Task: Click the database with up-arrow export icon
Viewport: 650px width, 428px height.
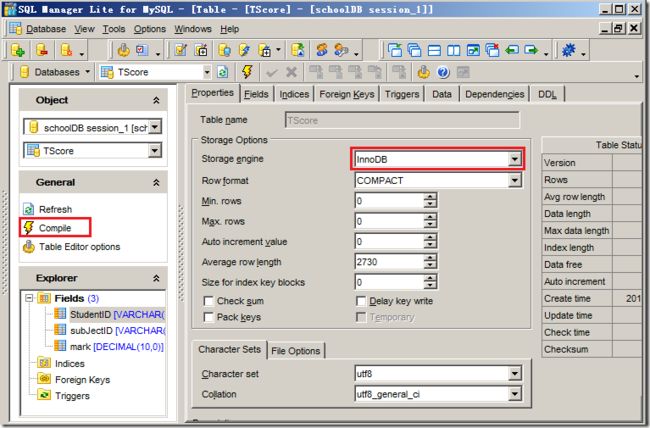Action: (x=297, y=50)
